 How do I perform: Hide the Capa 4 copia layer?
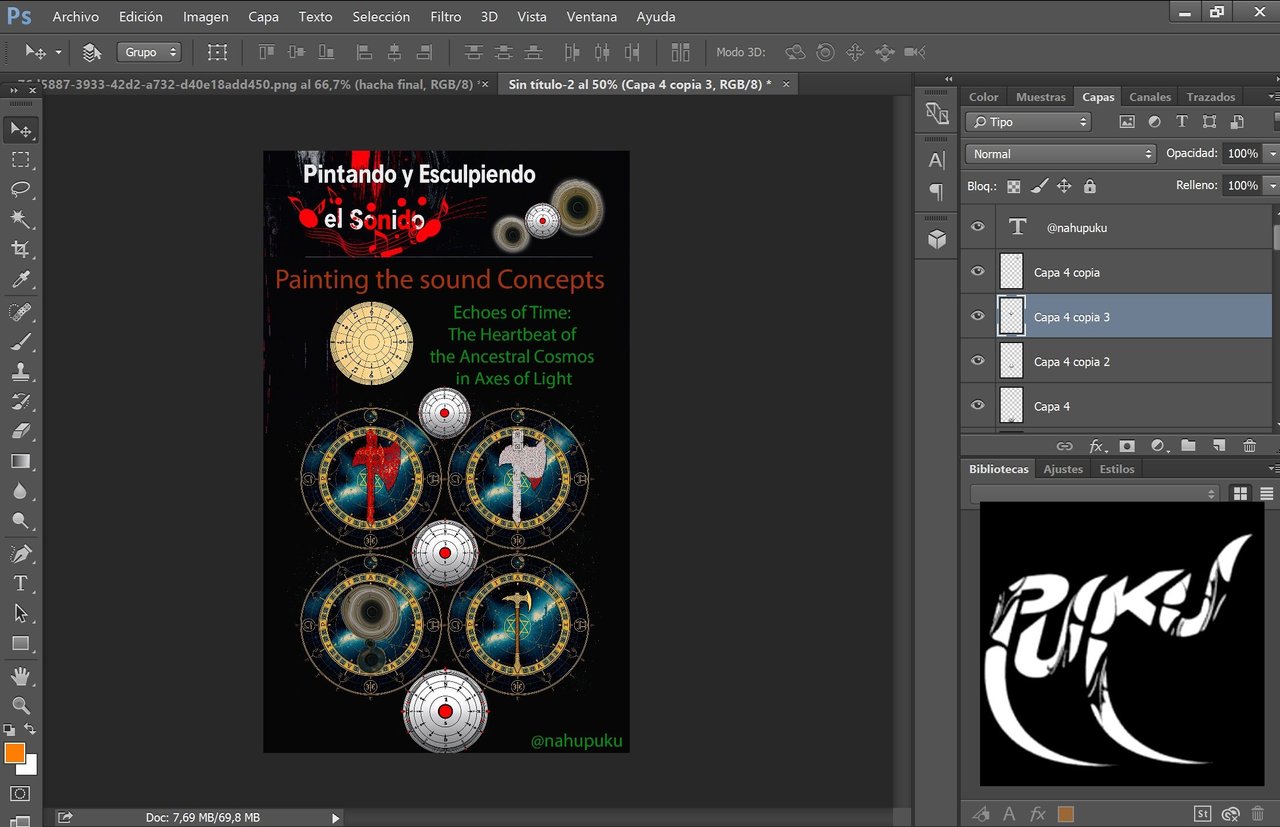[978, 272]
